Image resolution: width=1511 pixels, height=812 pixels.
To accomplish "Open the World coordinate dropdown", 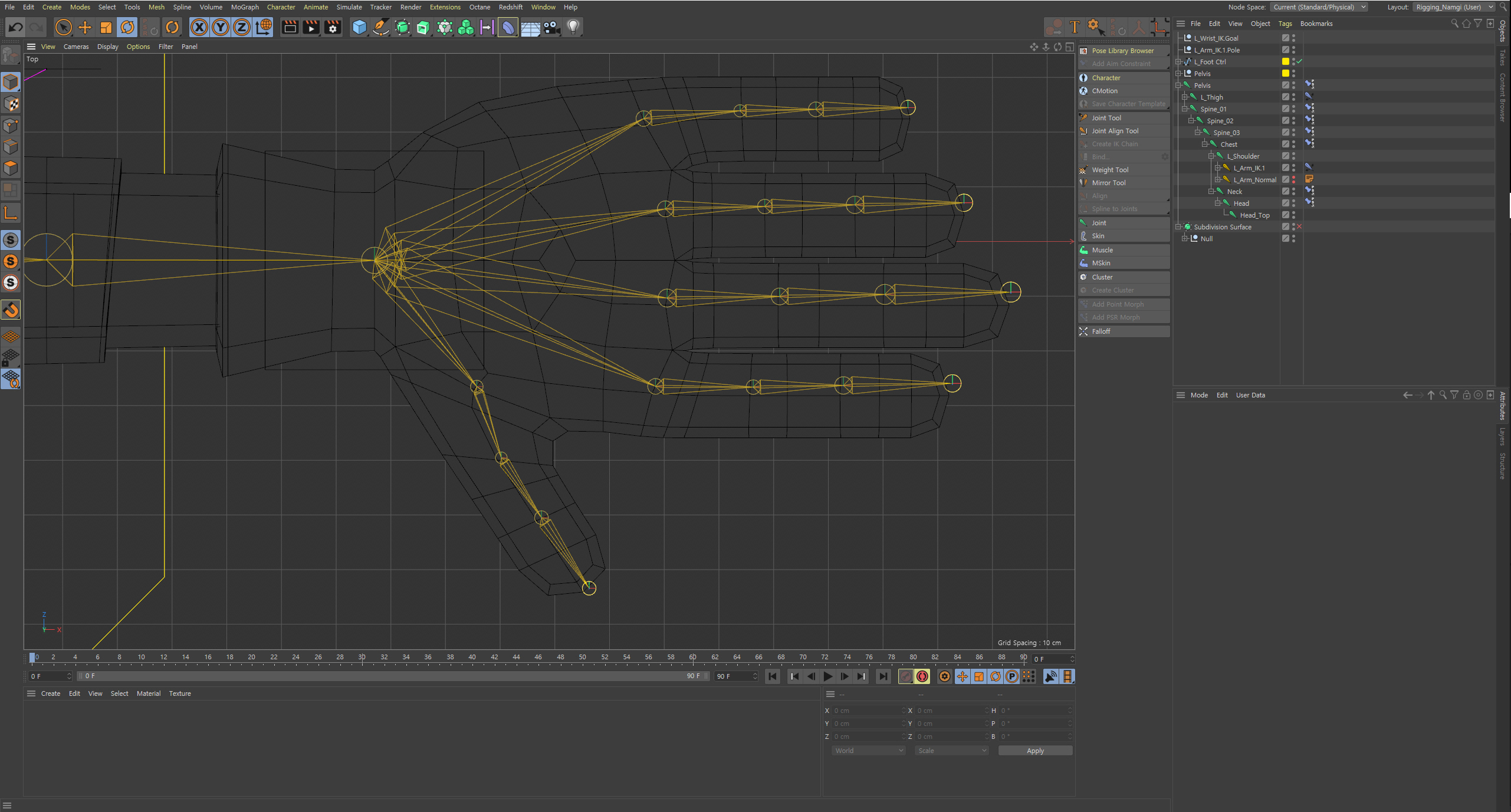I will [868, 751].
